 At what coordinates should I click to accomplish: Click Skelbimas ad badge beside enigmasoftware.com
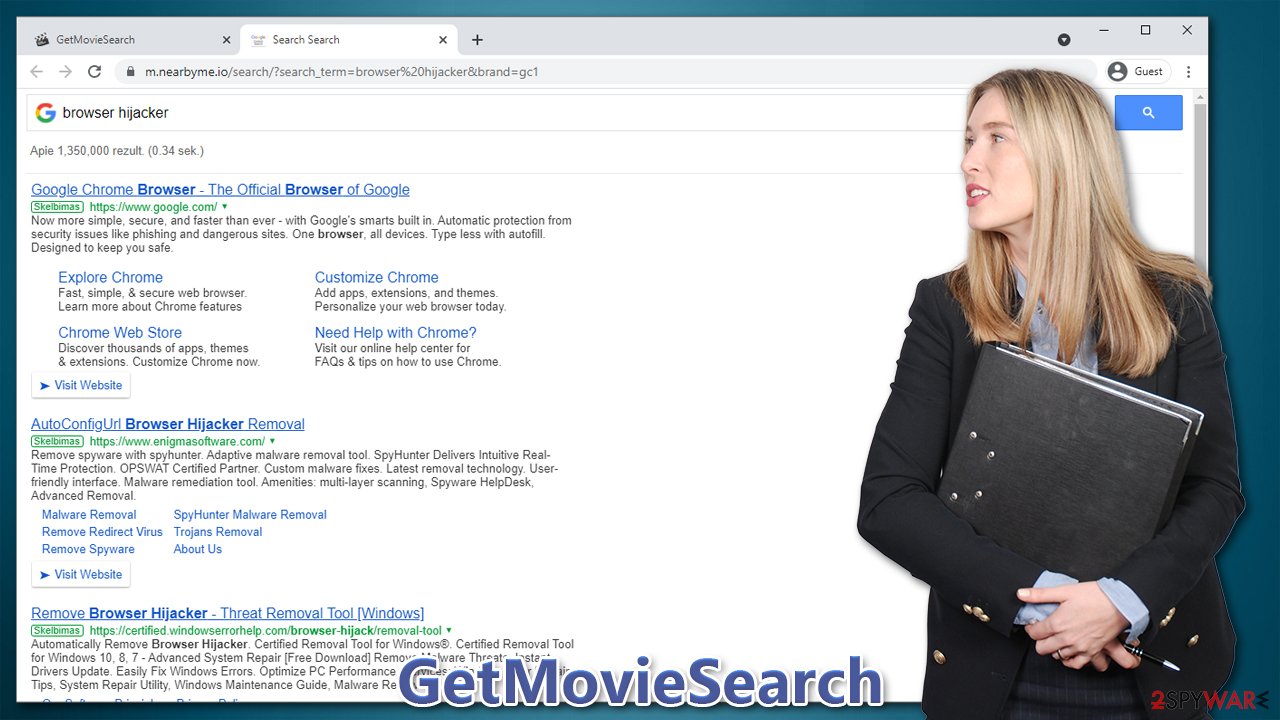pos(57,441)
